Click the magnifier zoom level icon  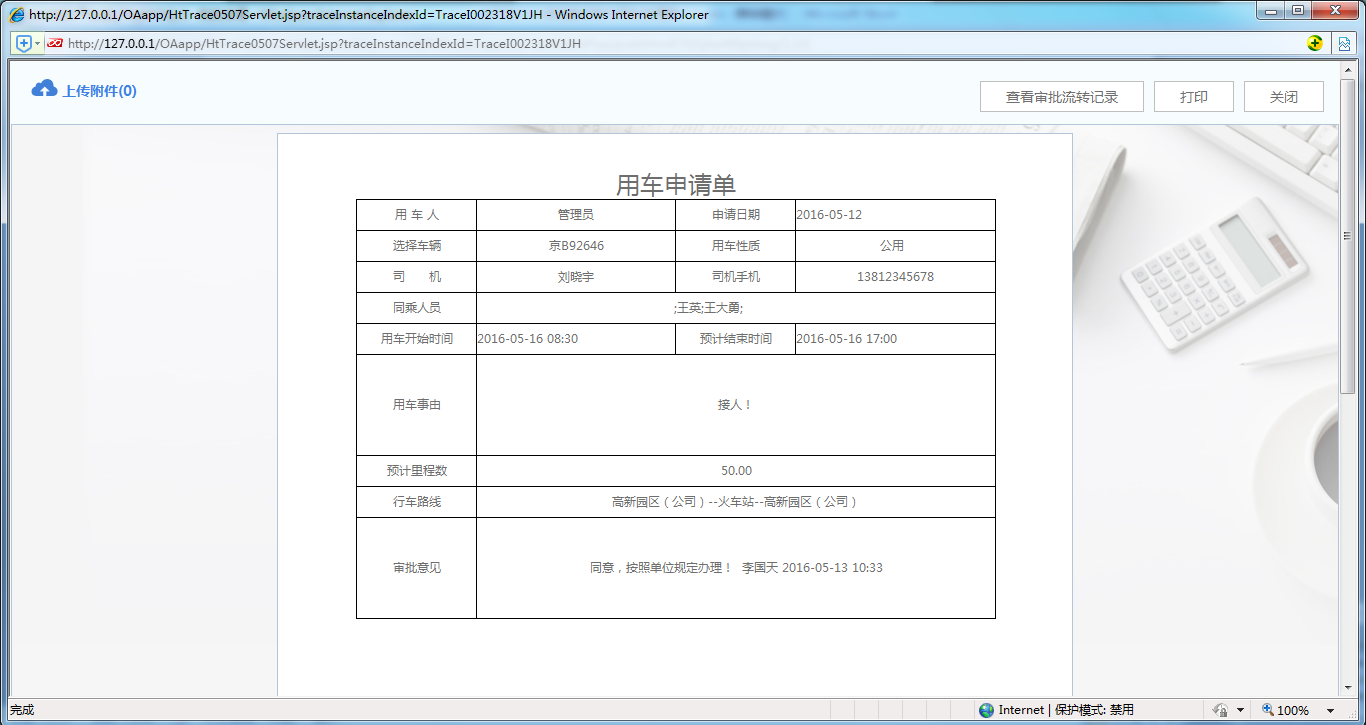tap(1268, 710)
